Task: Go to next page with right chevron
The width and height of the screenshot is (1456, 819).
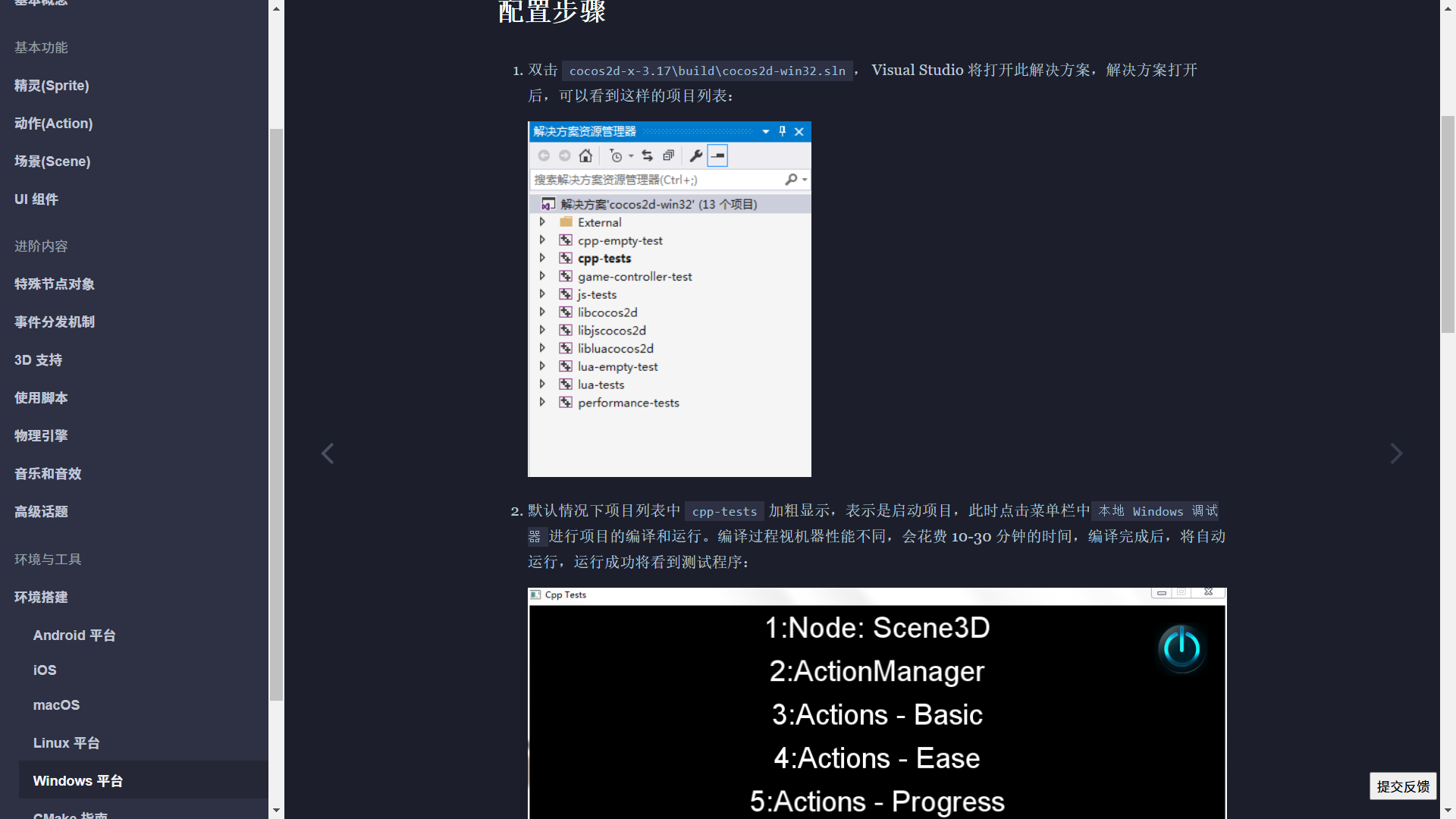Action: click(1396, 453)
